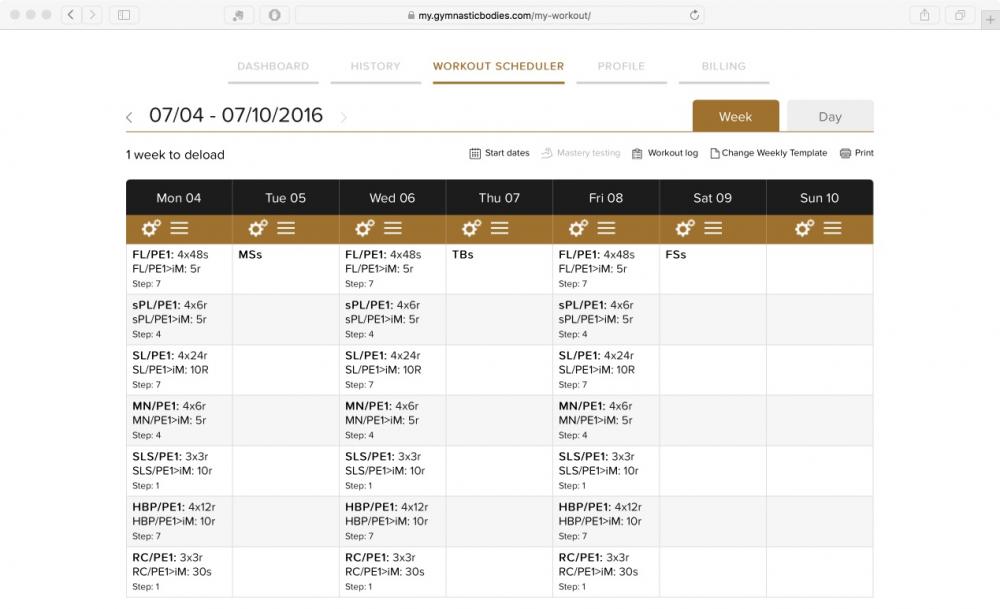Click Safari back button
The width and height of the screenshot is (1000, 609).
[x=71, y=15]
